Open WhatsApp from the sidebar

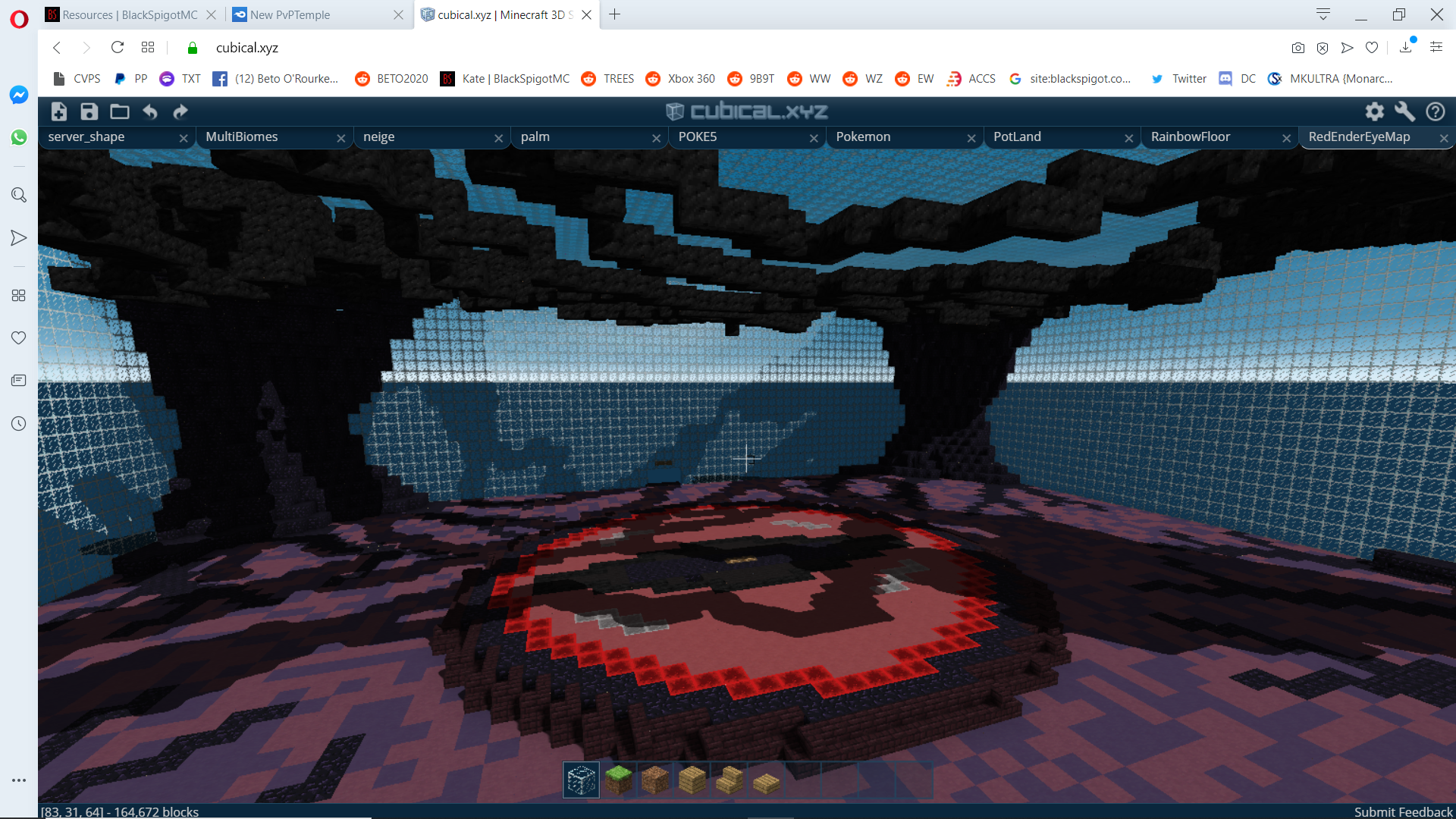[x=18, y=136]
